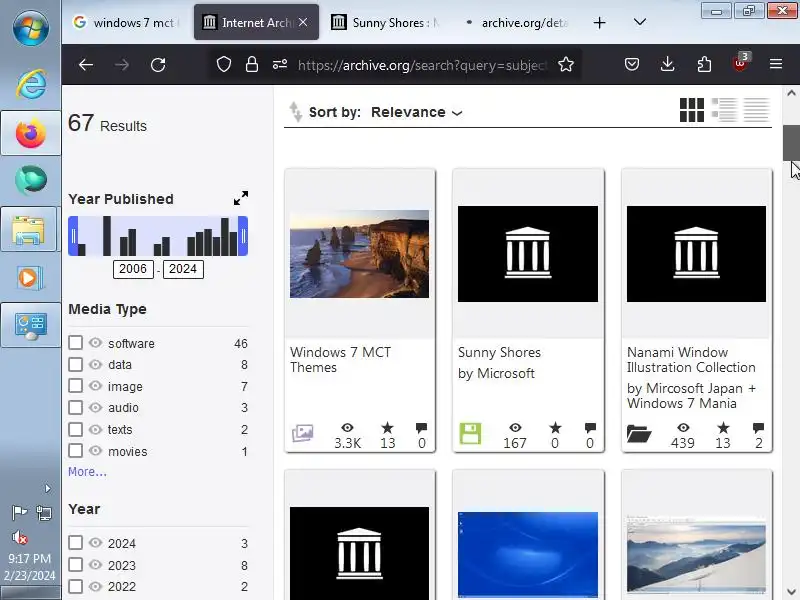This screenshot has width=800, height=600.
Task: Hide movies results using eye icon
Action: click(95, 451)
